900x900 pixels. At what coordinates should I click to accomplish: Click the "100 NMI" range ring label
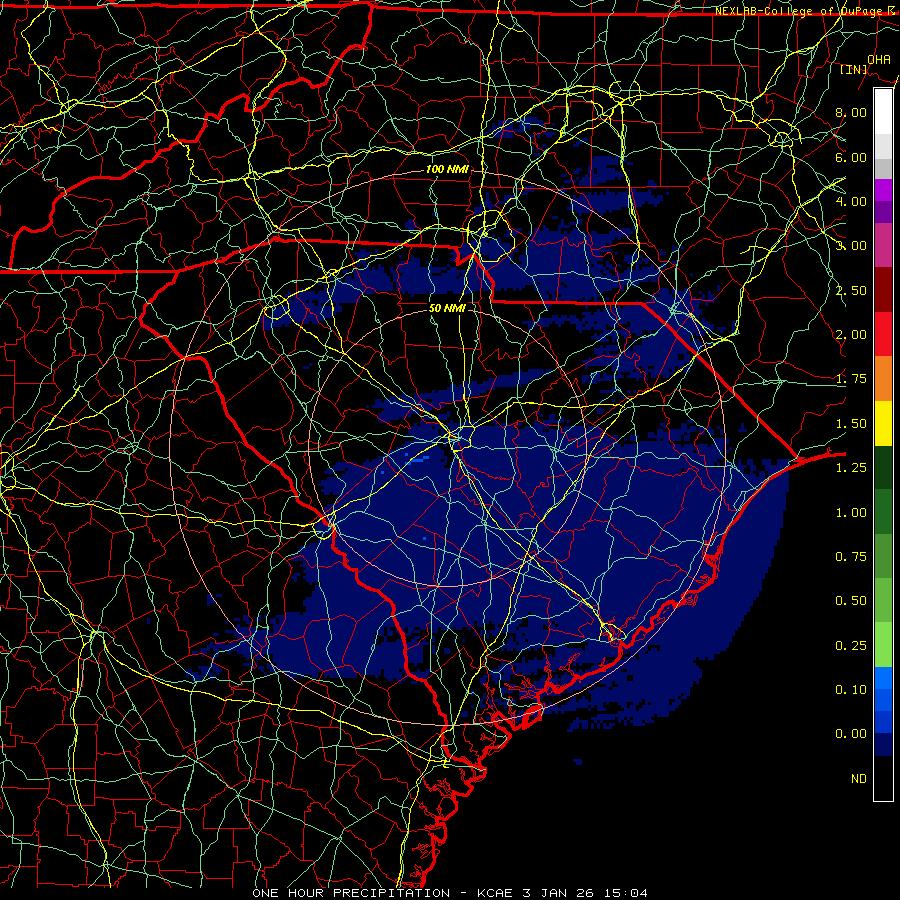click(447, 169)
